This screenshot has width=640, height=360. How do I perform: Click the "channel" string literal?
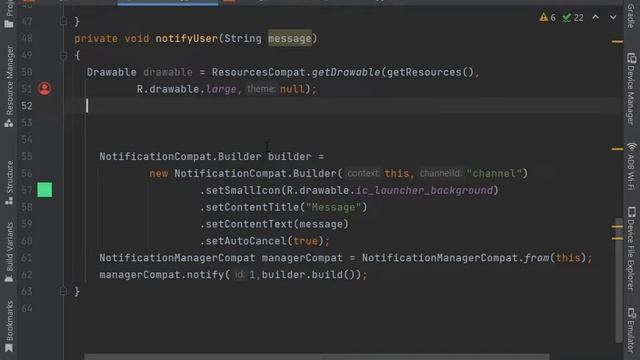(494, 173)
